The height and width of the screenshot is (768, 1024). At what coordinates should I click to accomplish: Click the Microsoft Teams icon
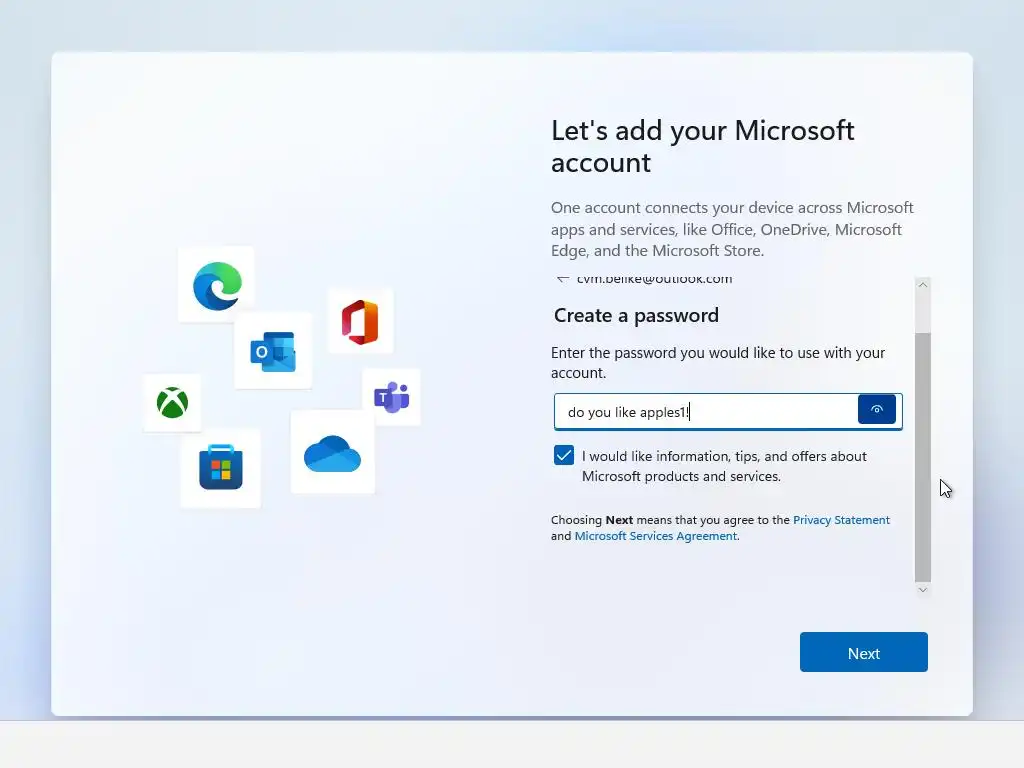point(392,397)
